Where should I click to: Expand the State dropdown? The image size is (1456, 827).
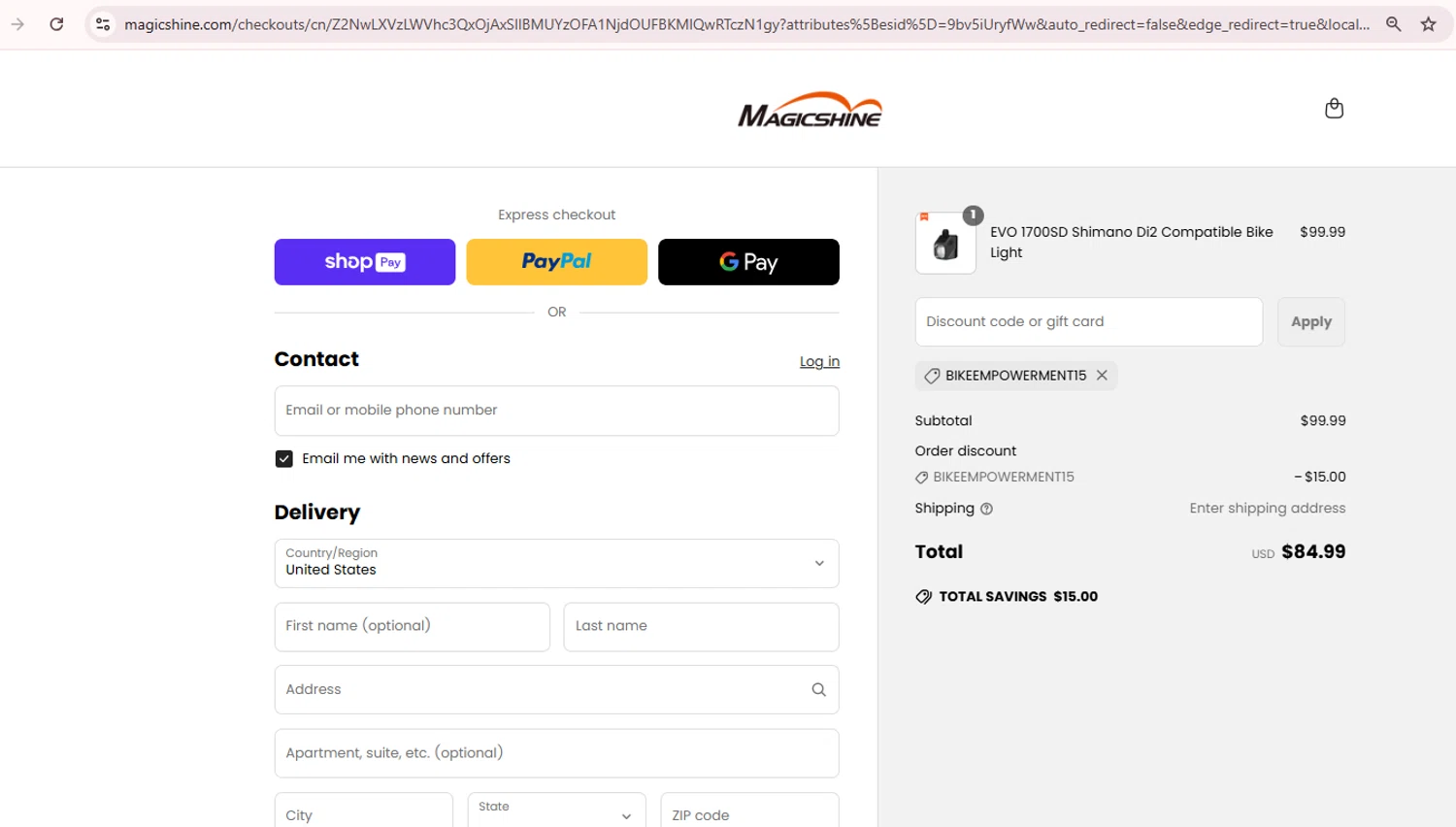[556, 813]
